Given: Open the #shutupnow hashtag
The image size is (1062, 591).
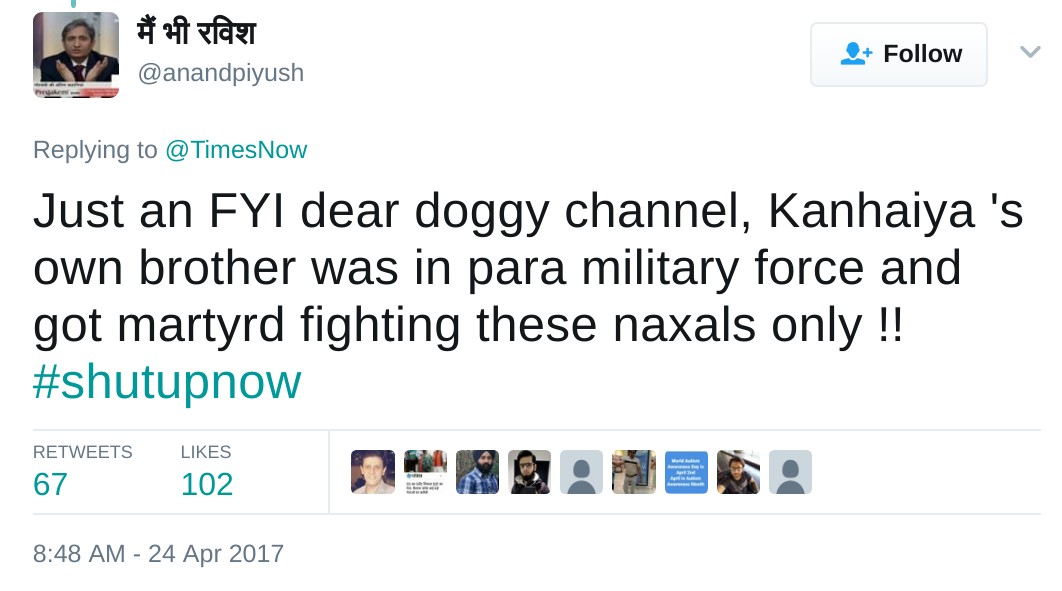Looking at the screenshot, I should 167,383.
